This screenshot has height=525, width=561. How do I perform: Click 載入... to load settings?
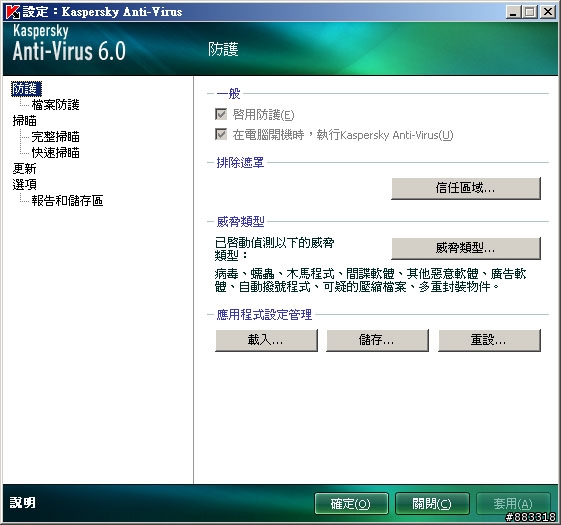(266, 340)
